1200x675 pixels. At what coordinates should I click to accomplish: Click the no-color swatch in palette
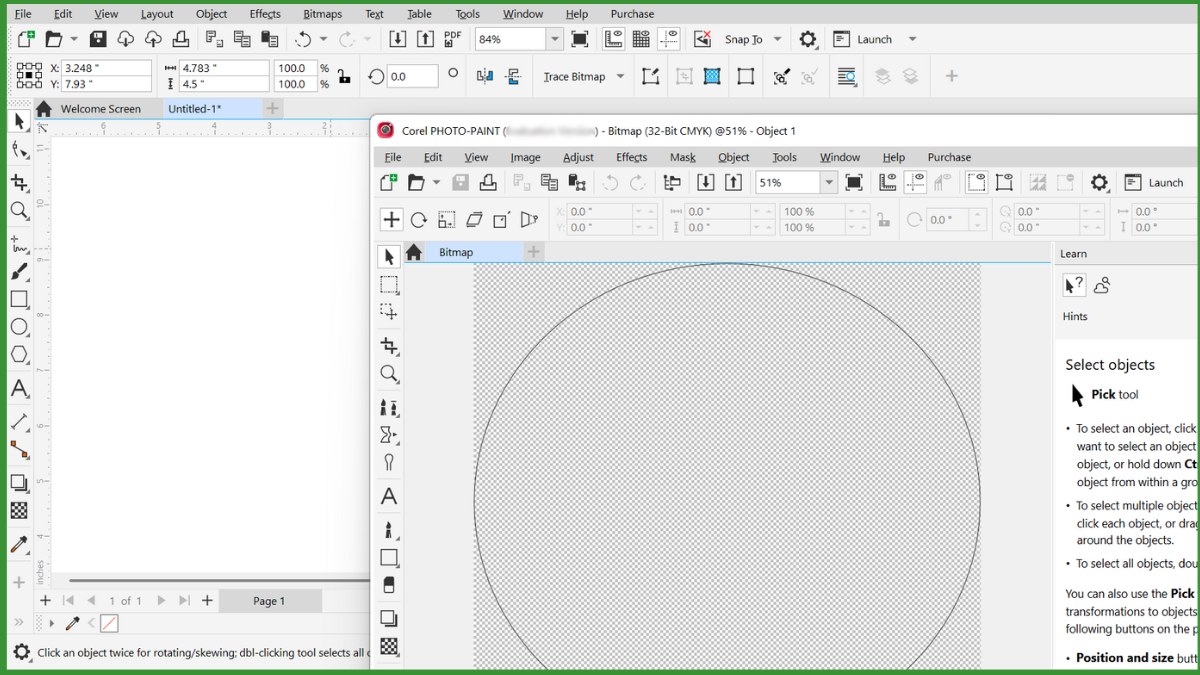109,623
